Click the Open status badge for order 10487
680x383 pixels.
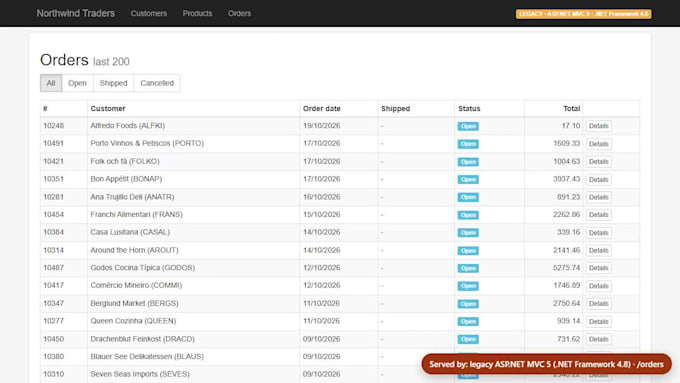[x=468, y=268]
